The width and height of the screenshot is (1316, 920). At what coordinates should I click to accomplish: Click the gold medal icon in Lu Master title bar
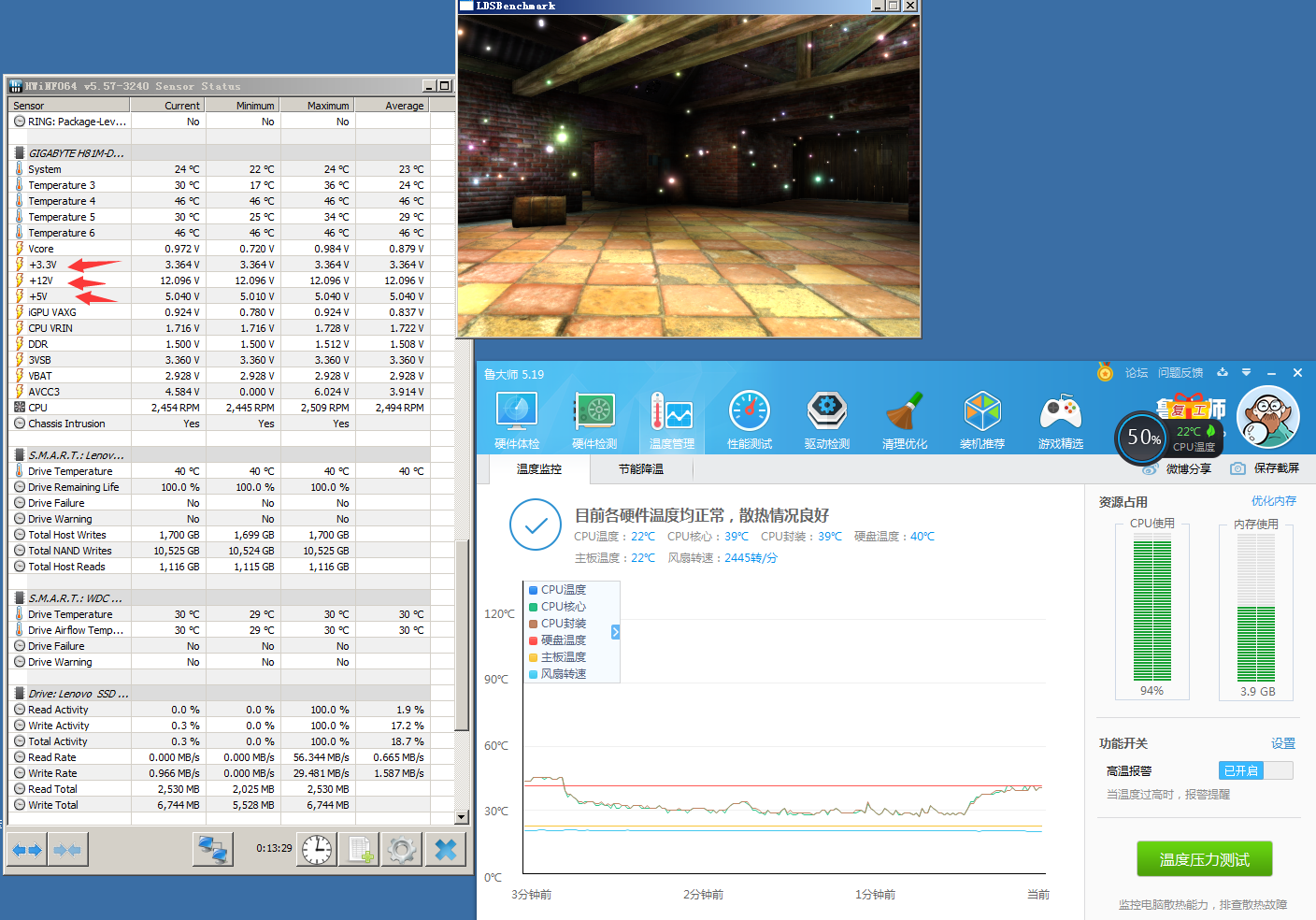1105,372
